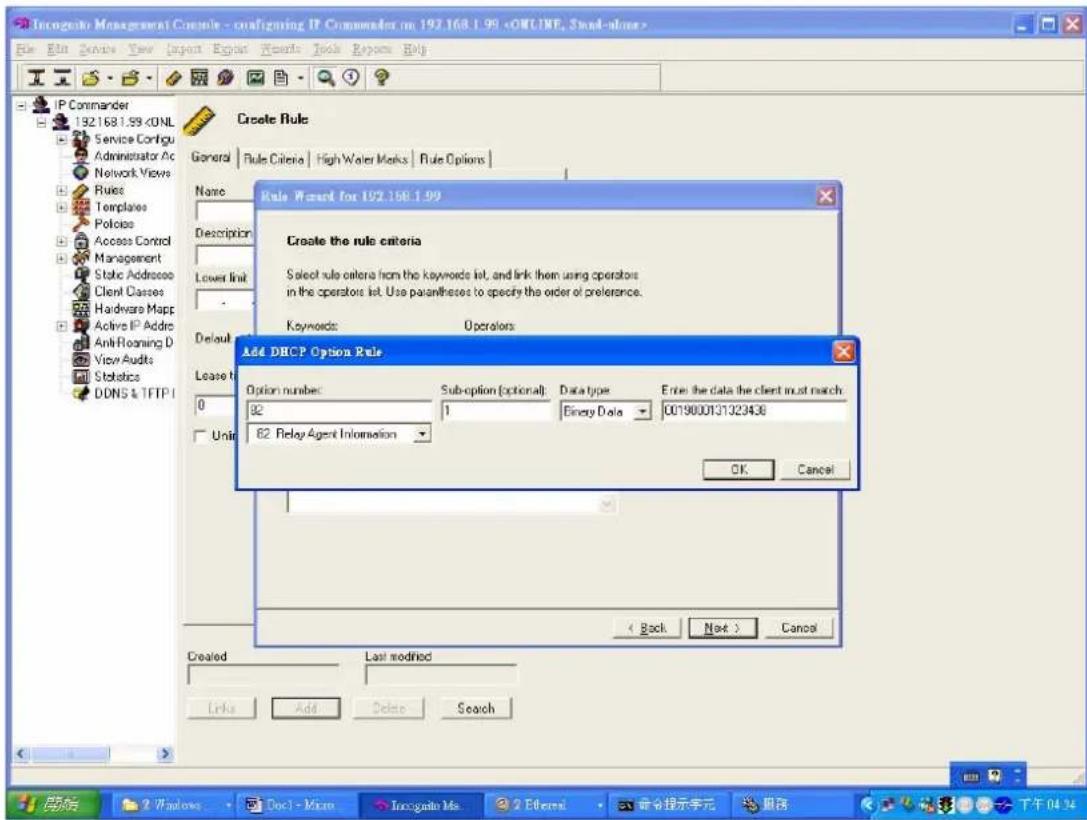
Task: Expand the Active IP Addresses node
Action: point(62,326)
